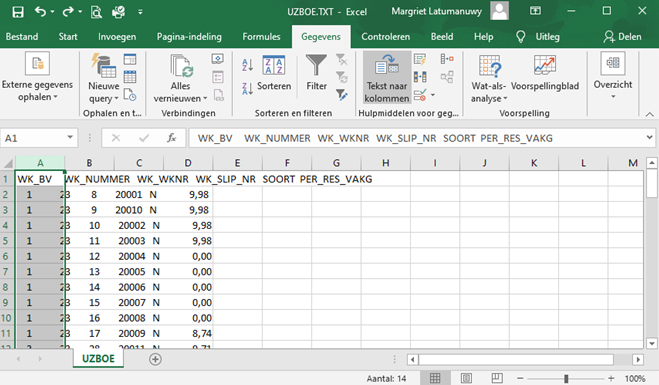
Task: Click the Delen share button
Action: point(622,37)
